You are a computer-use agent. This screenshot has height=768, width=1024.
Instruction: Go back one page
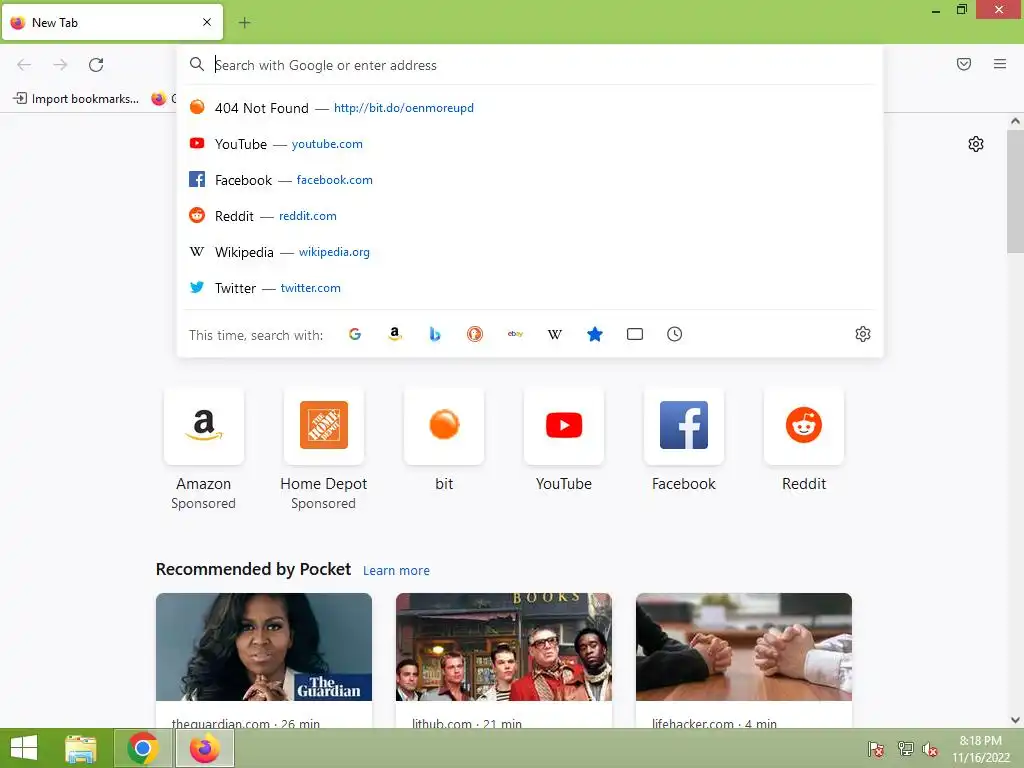click(24, 65)
